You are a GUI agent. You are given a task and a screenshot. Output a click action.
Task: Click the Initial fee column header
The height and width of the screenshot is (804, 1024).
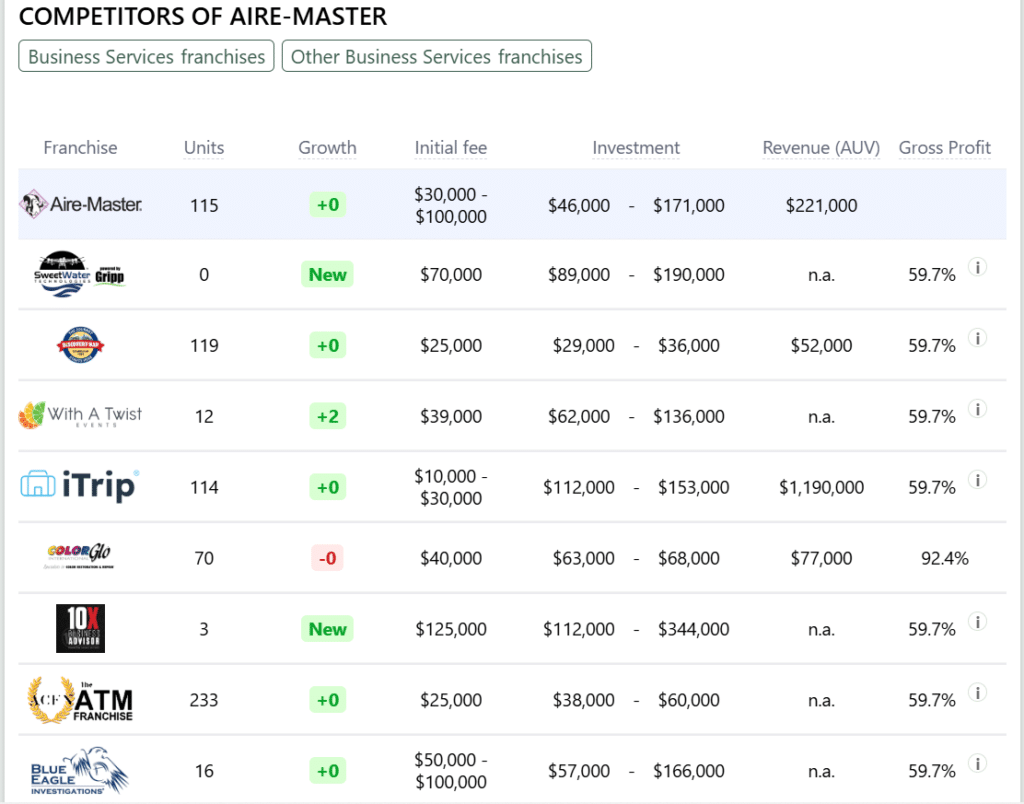click(x=451, y=148)
